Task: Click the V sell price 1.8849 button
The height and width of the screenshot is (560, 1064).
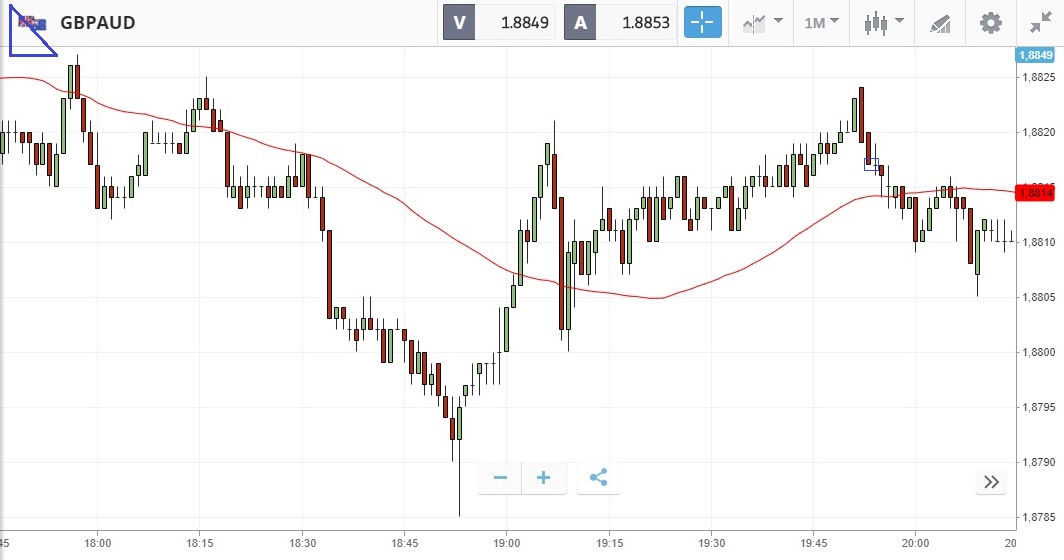Action: click(x=498, y=22)
